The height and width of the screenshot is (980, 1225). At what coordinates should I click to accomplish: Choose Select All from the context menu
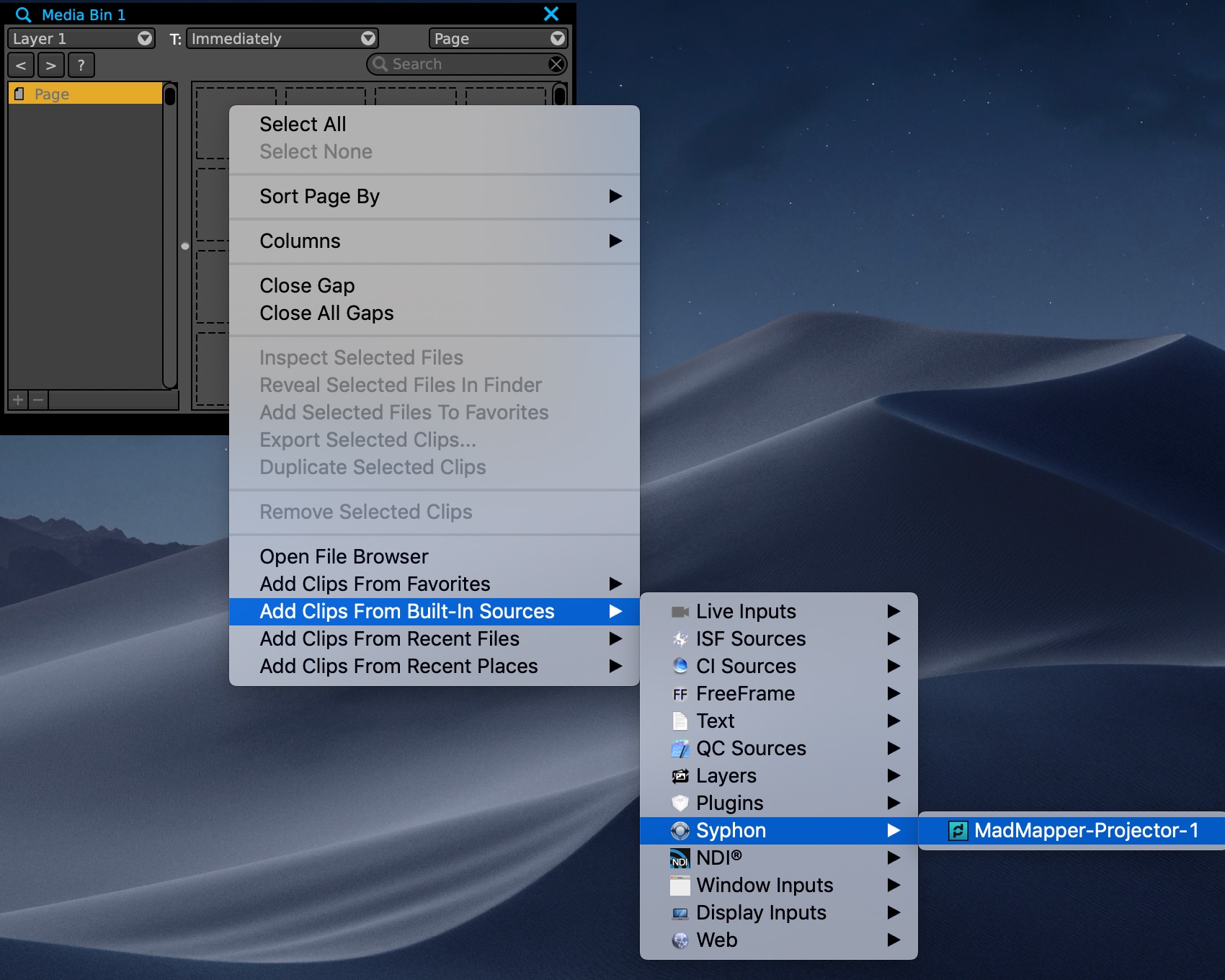click(x=303, y=125)
